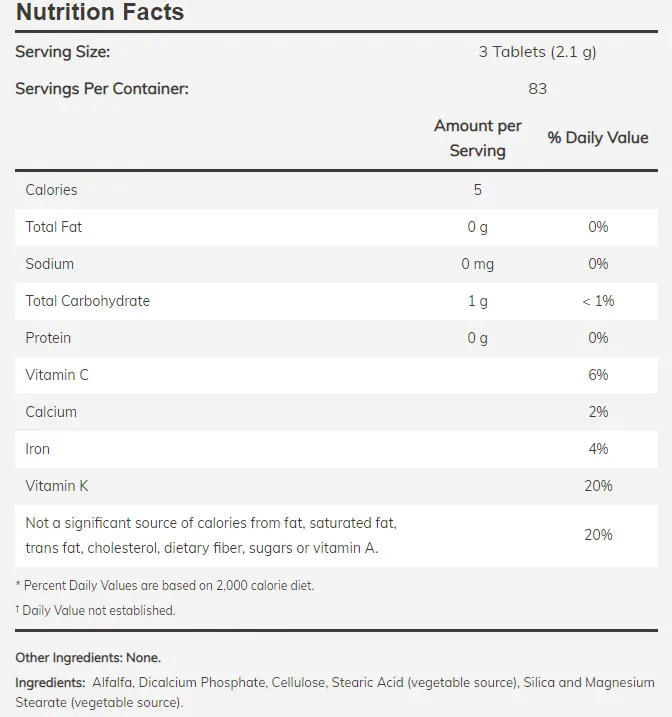Click the % Daily Value column header
The image size is (672, 717).
(598, 138)
